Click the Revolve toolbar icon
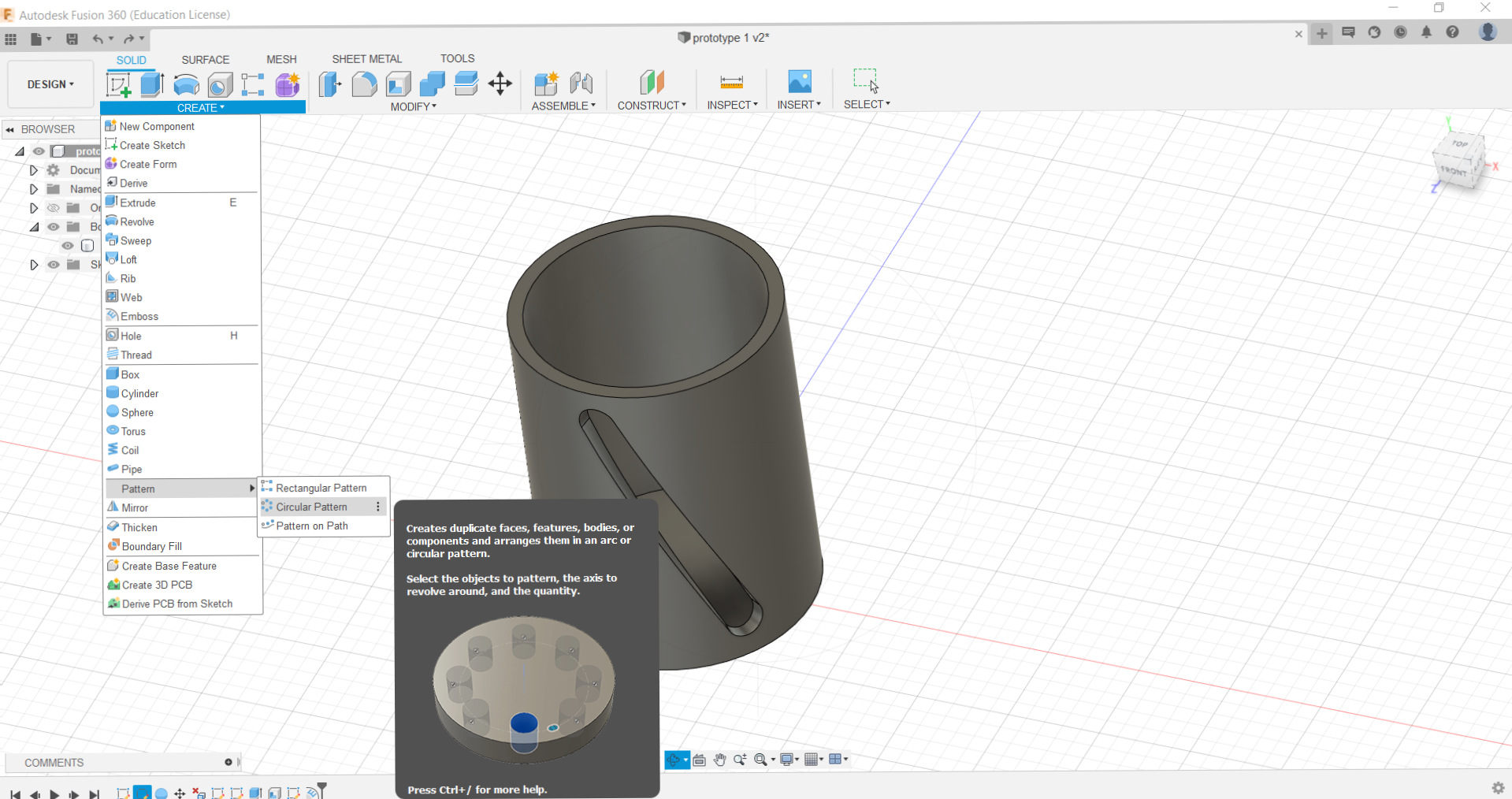 tap(186, 84)
